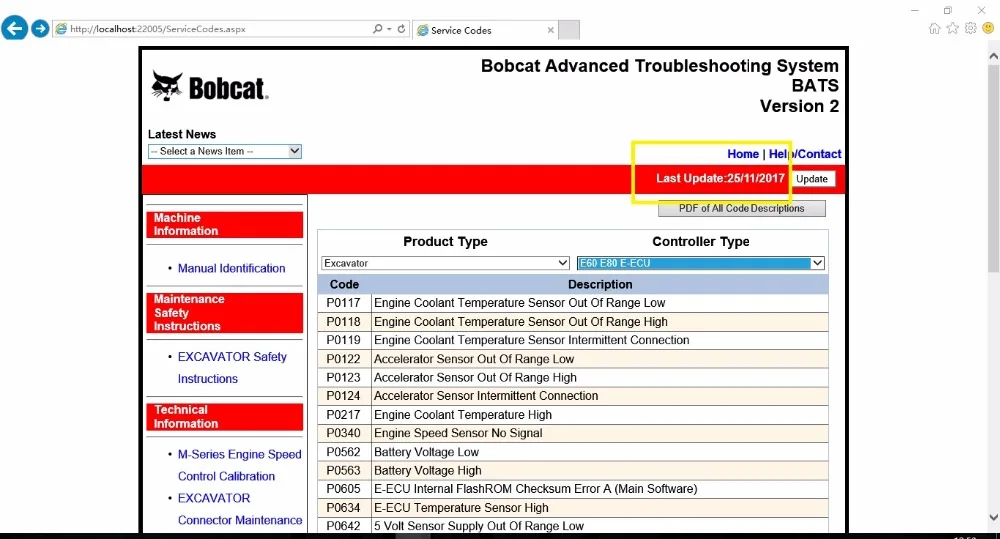Select code P0117 cell
This screenshot has width=1000, height=539.
344,303
